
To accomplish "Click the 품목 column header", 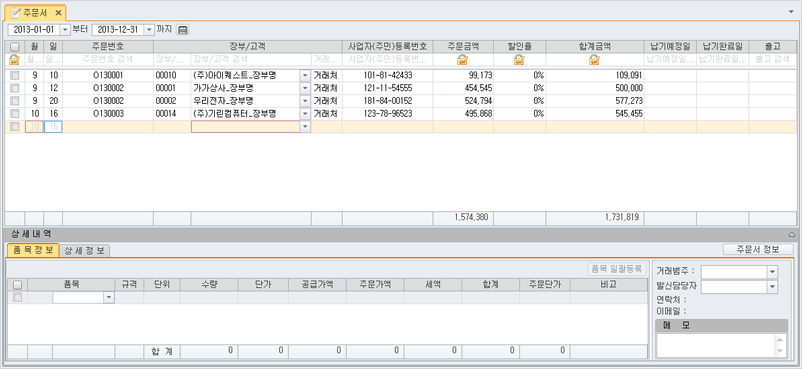I will [x=71, y=285].
